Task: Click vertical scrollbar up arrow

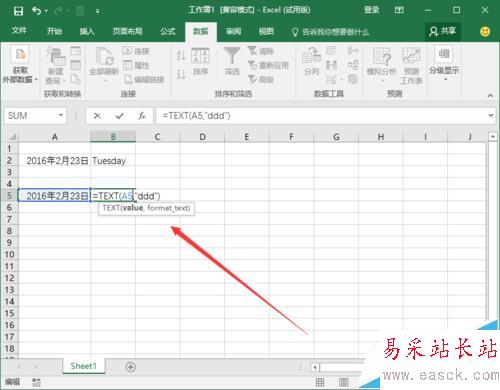Action: (492, 136)
